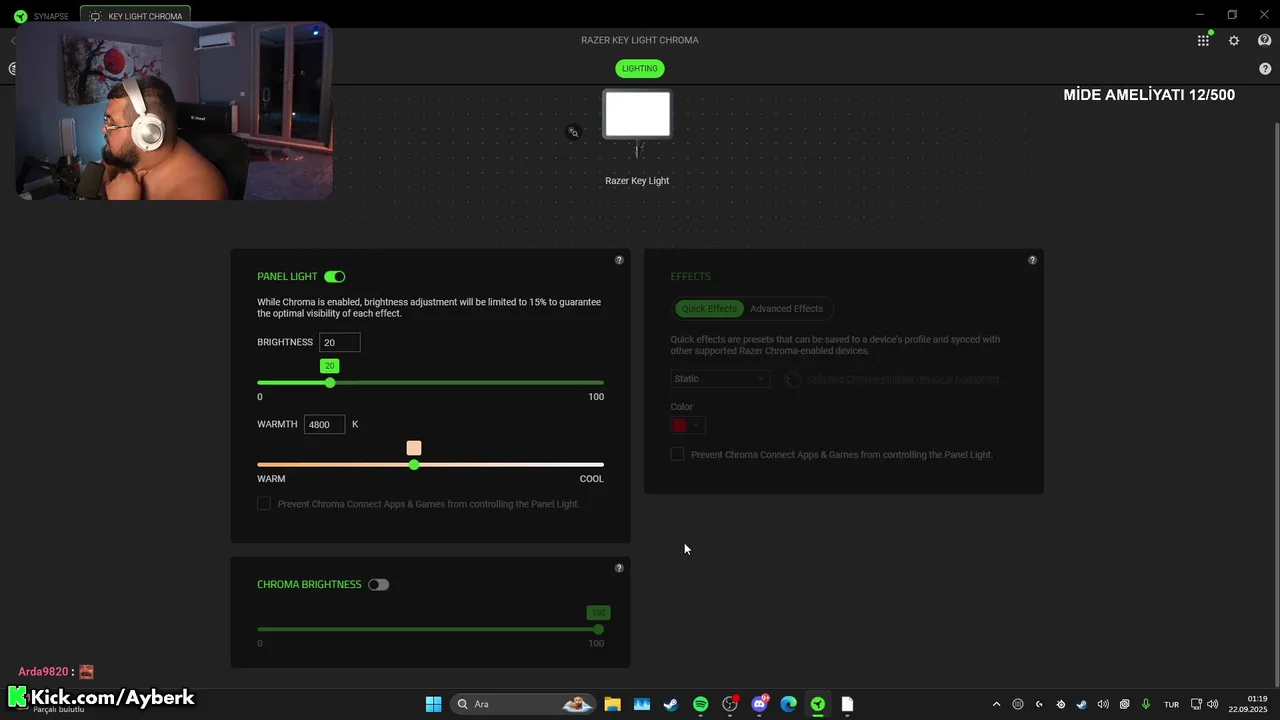
Task: Select the LIGHTING tab
Action: (x=640, y=68)
